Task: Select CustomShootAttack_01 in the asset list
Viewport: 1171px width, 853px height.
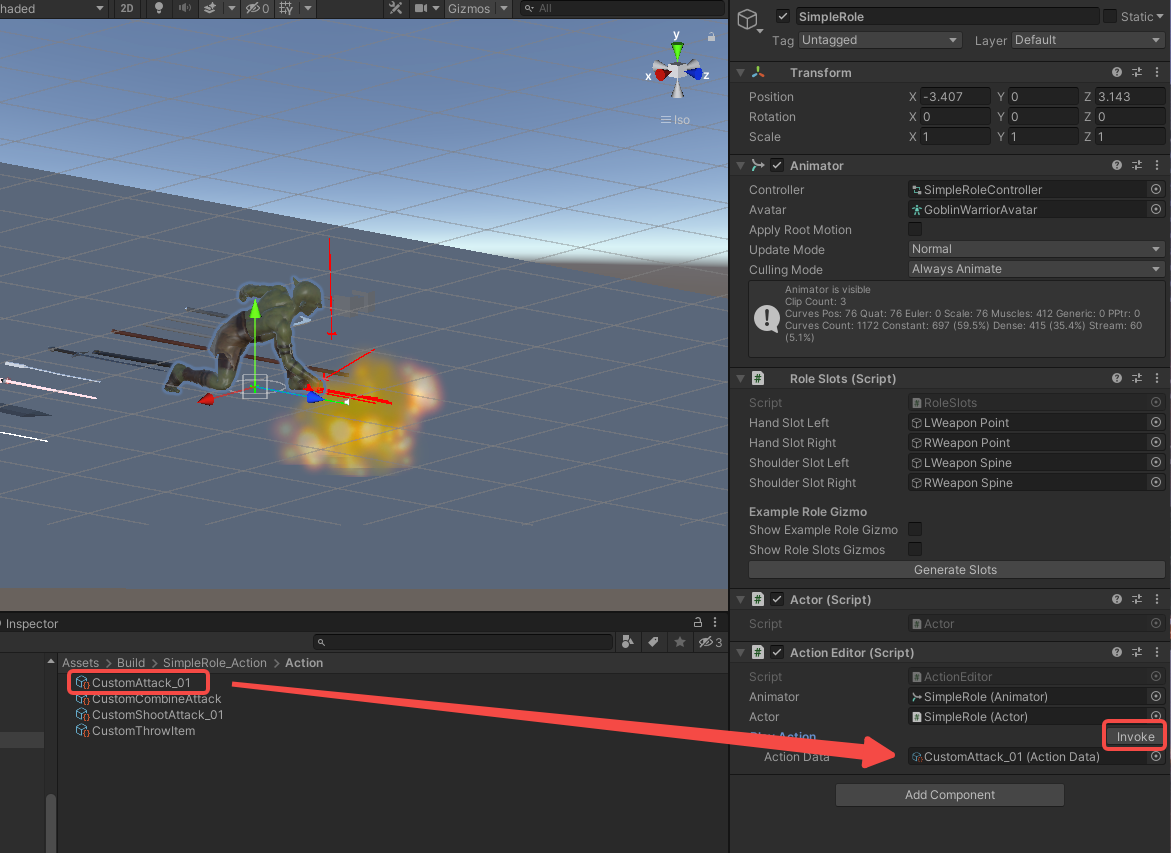Action: [157, 715]
